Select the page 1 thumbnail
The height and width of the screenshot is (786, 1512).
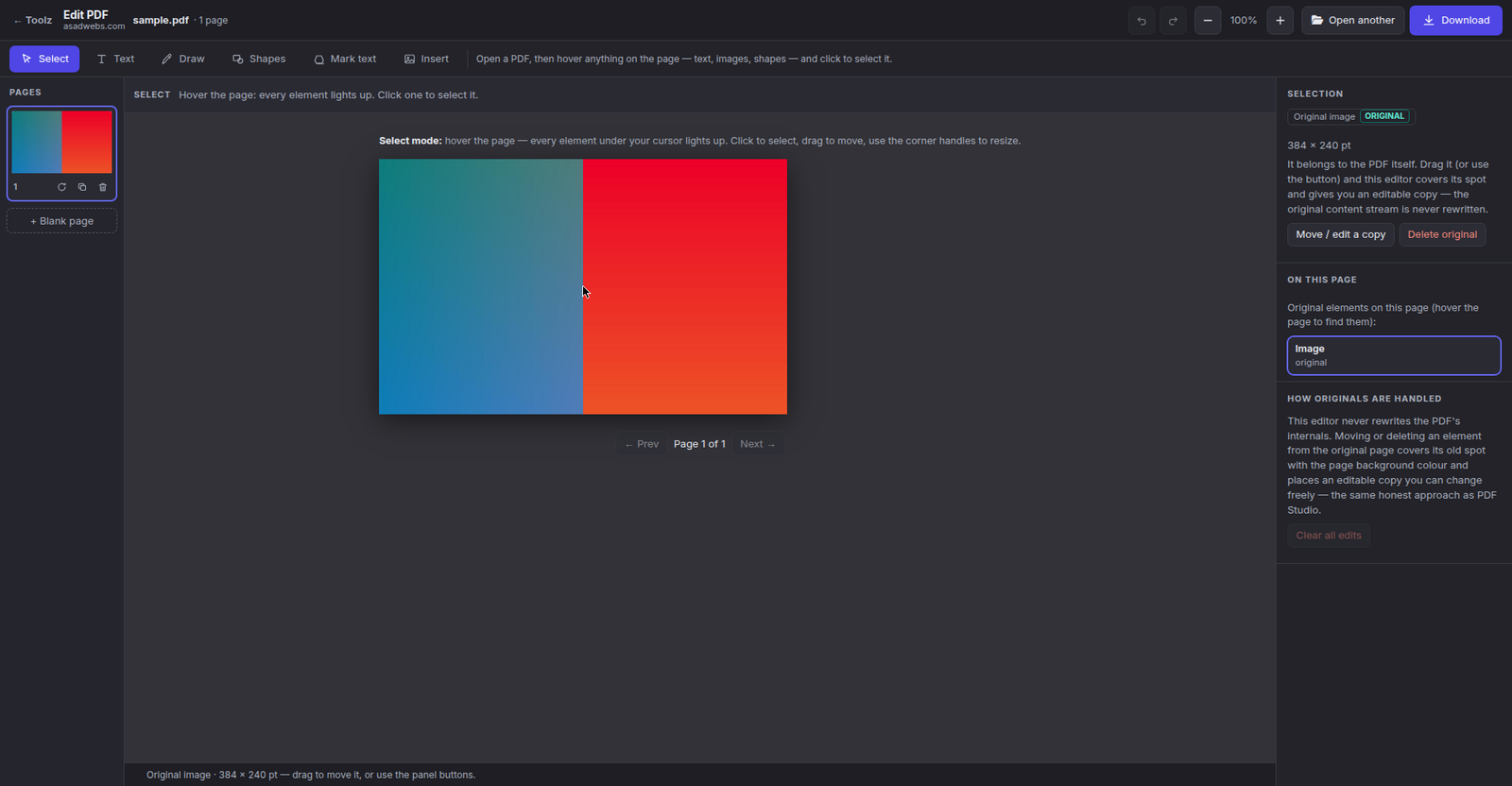tap(62, 142)
